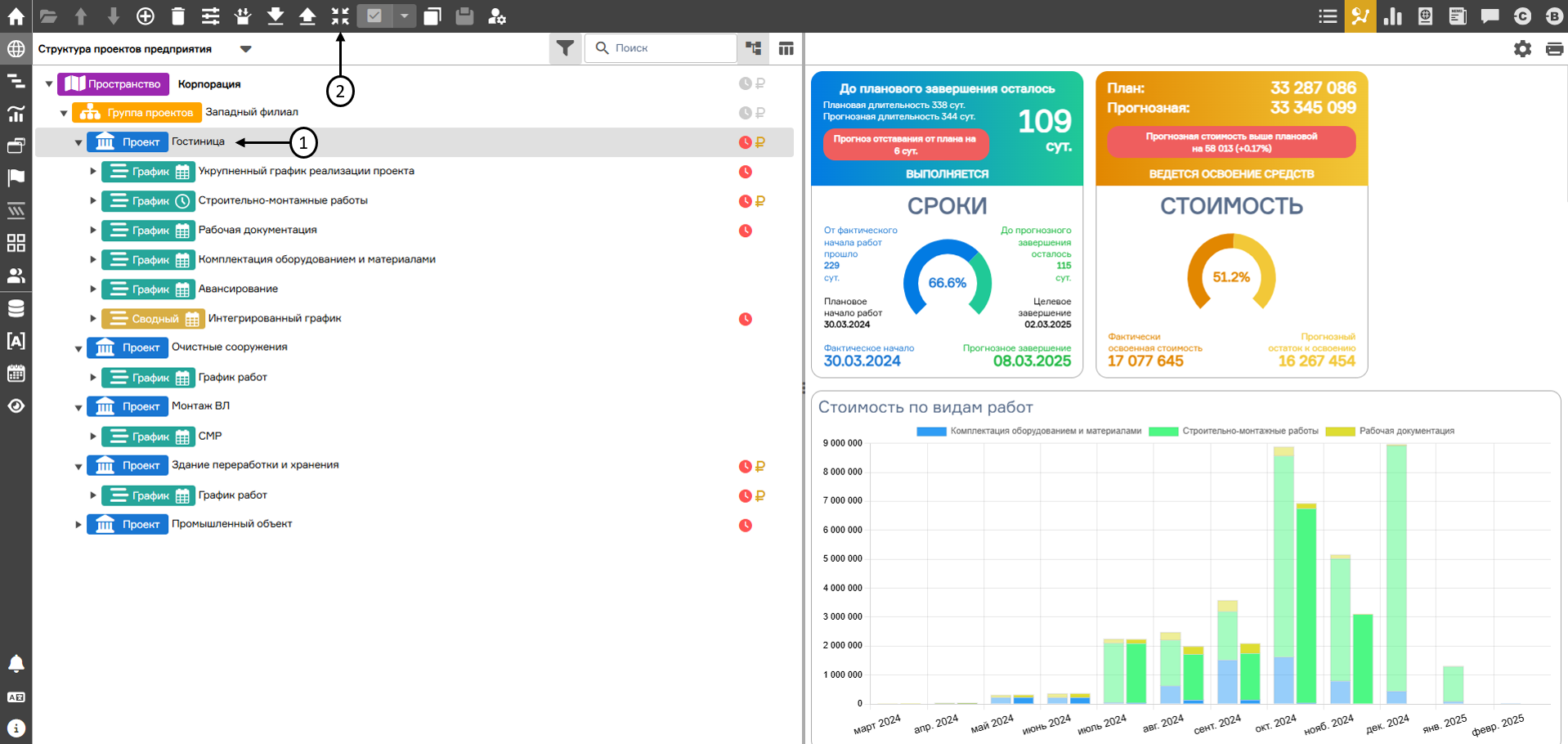Open the info icon at sidebar bottom
Screen dimensions: 1568x744
tap(16, 728)
